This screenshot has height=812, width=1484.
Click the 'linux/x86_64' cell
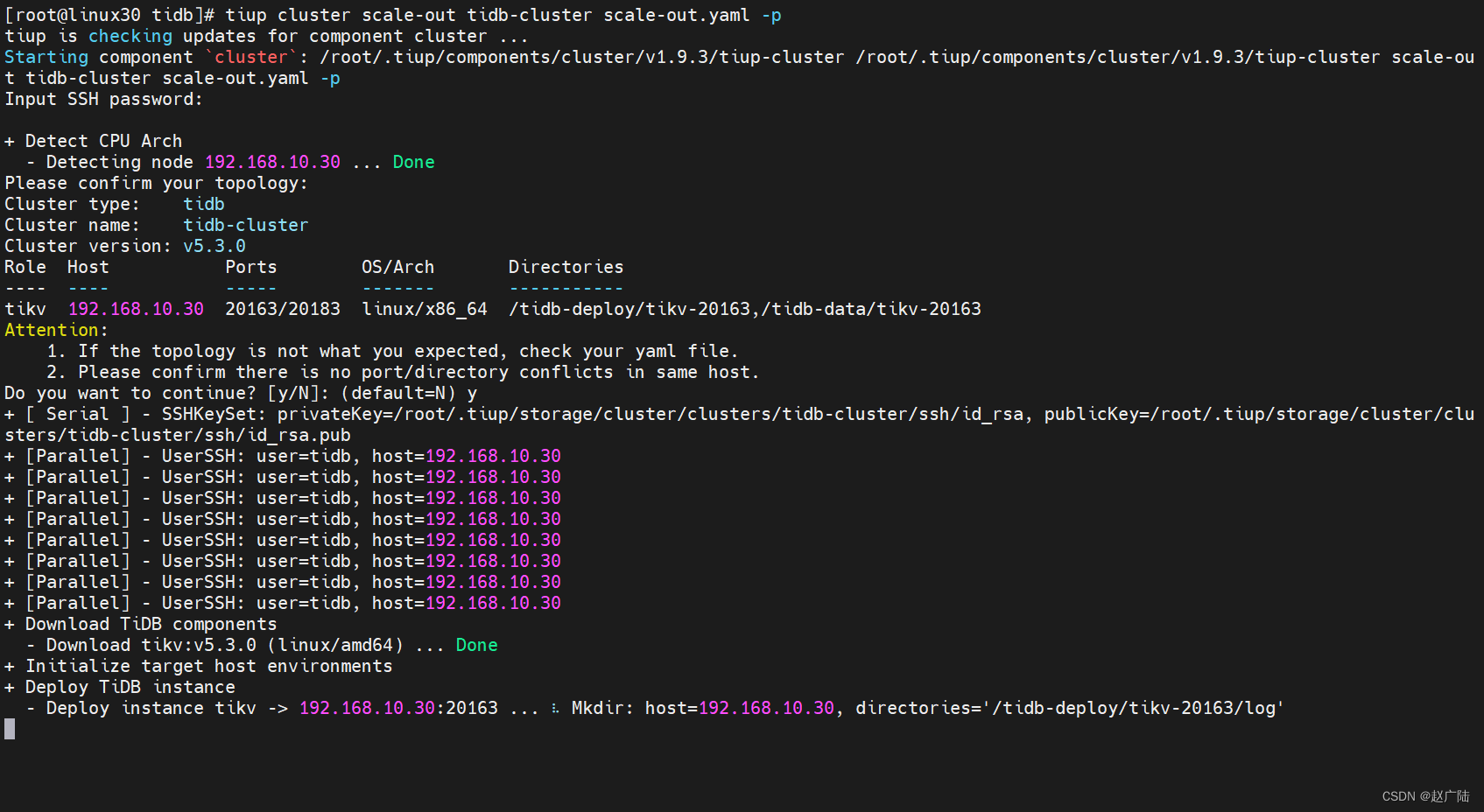tap(425, 309)
